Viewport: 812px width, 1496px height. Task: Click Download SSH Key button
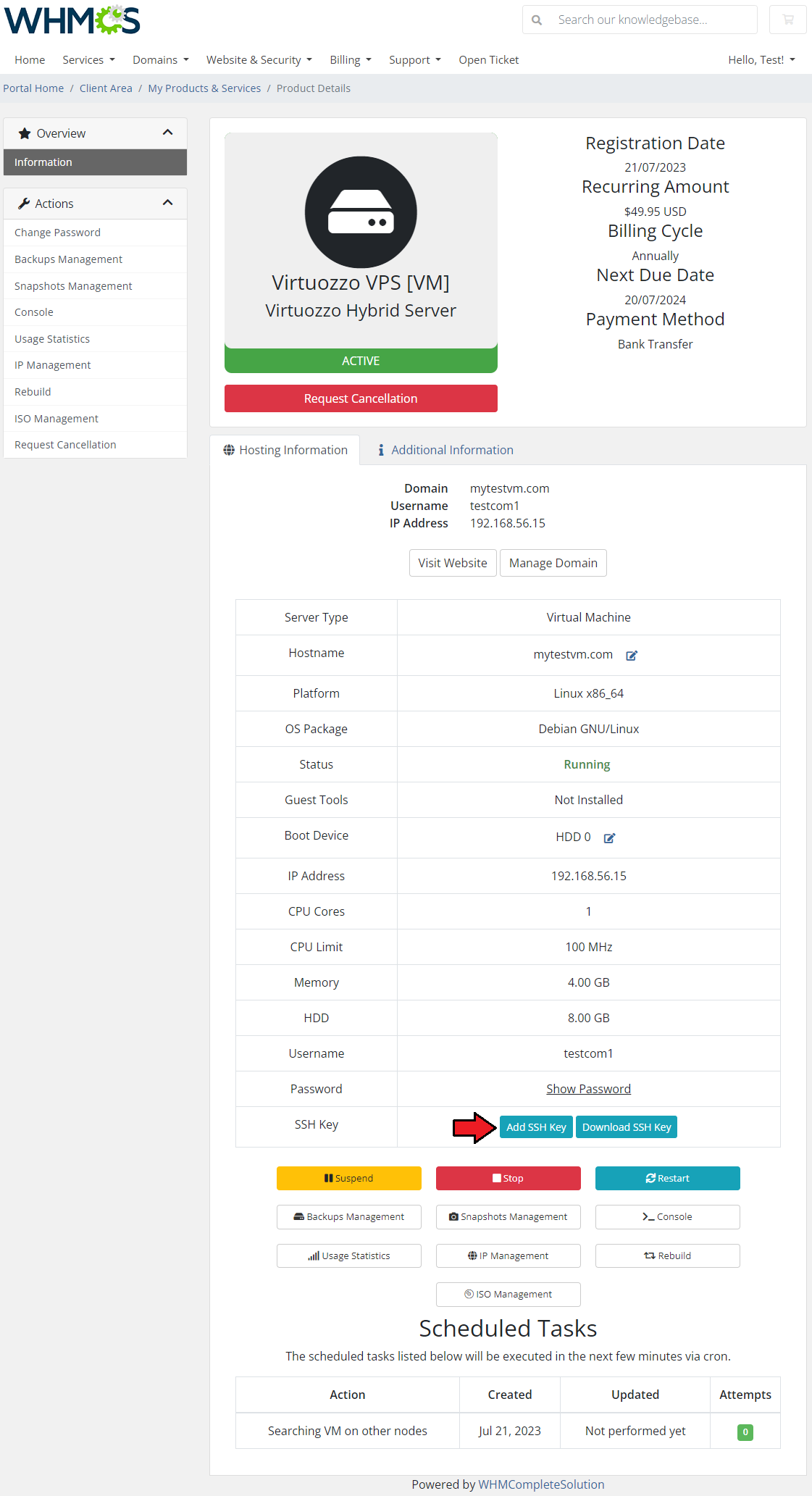click(x=627, y=1127)
